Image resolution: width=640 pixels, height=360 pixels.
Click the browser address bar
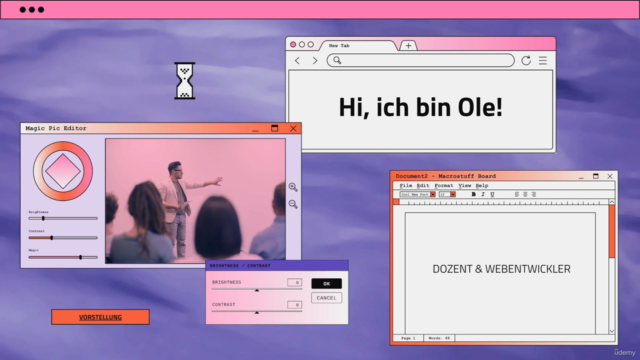pos(420,60)
